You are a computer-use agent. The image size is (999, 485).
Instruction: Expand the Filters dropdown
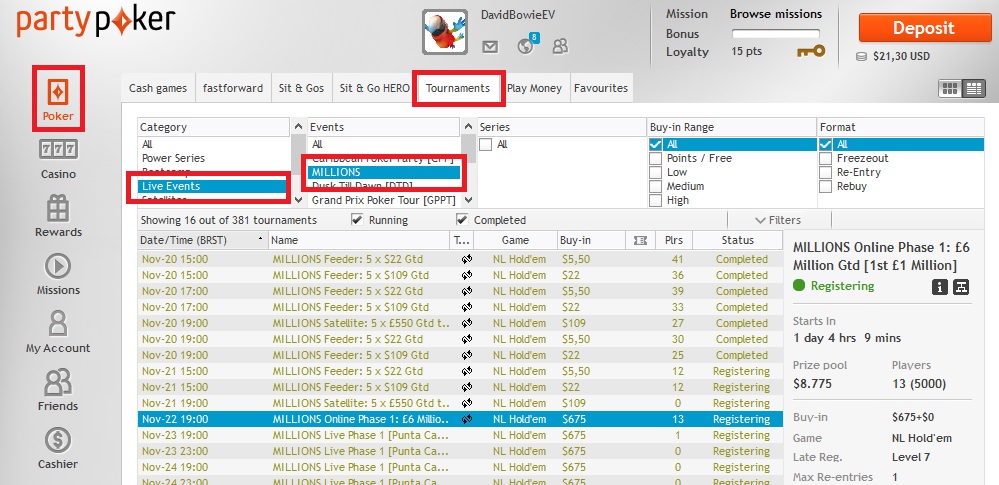[x=779, y=221]
